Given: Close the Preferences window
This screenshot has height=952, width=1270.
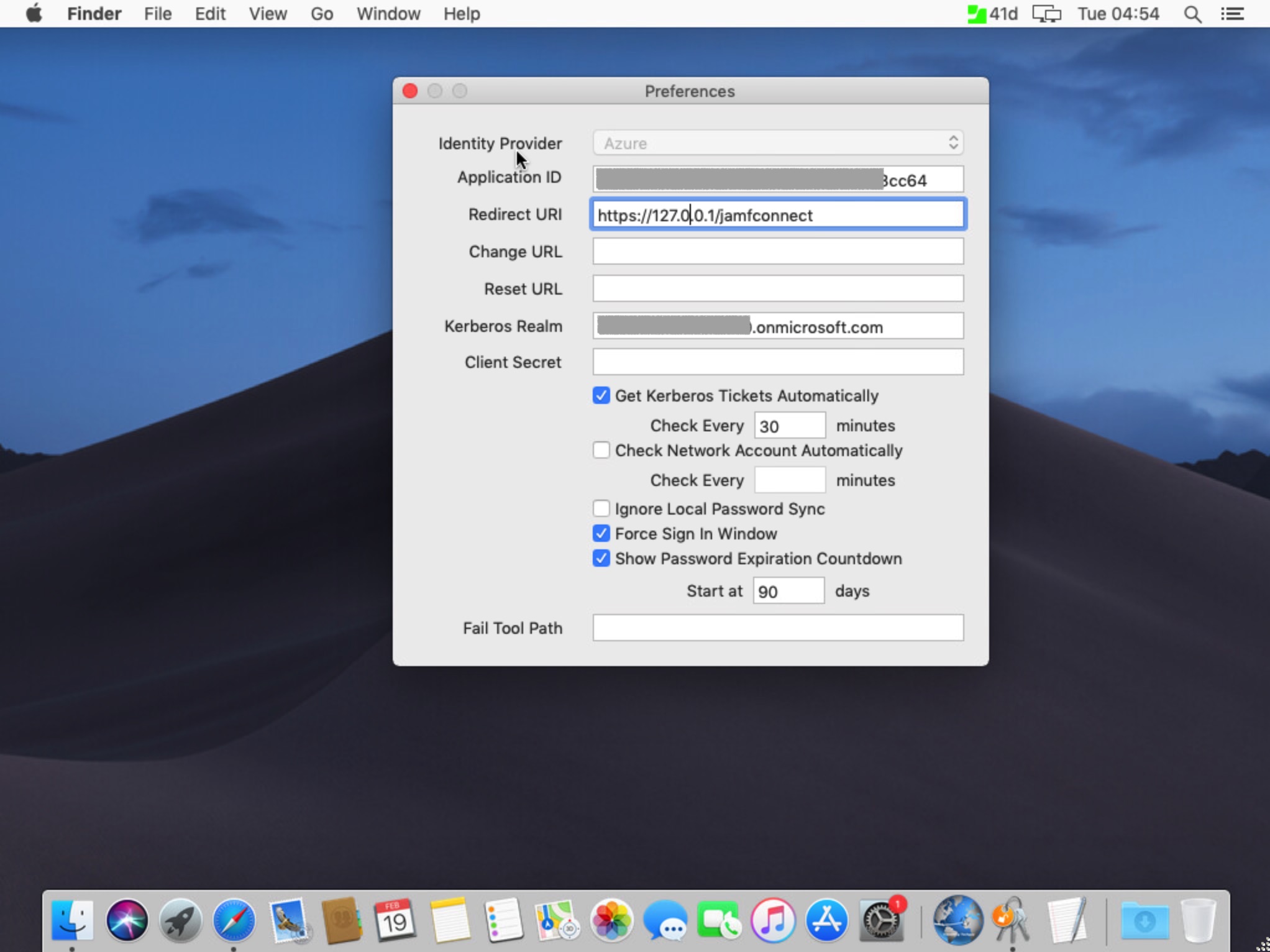Looking at the screenshot, I should (x=410, y=91).
